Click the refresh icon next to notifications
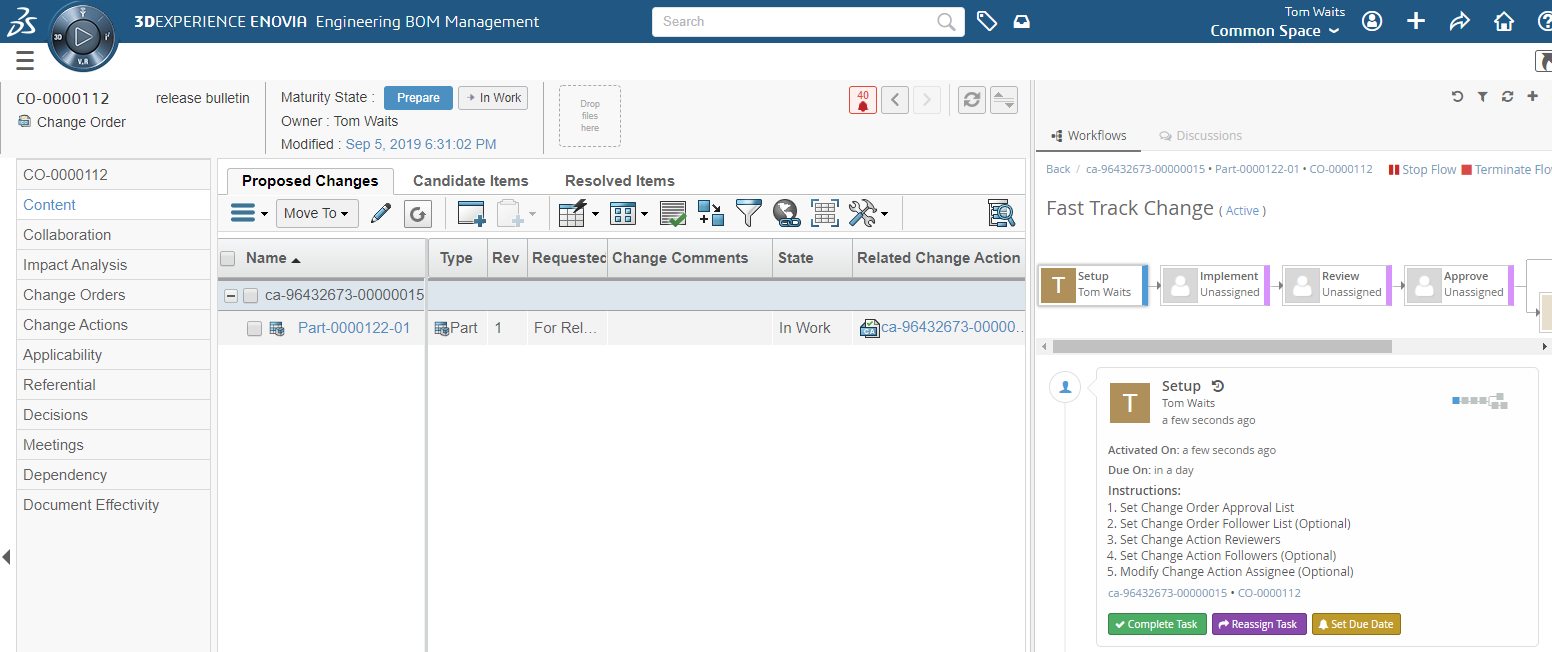The height and width of the screenshot is (652, 1552). 970,100
